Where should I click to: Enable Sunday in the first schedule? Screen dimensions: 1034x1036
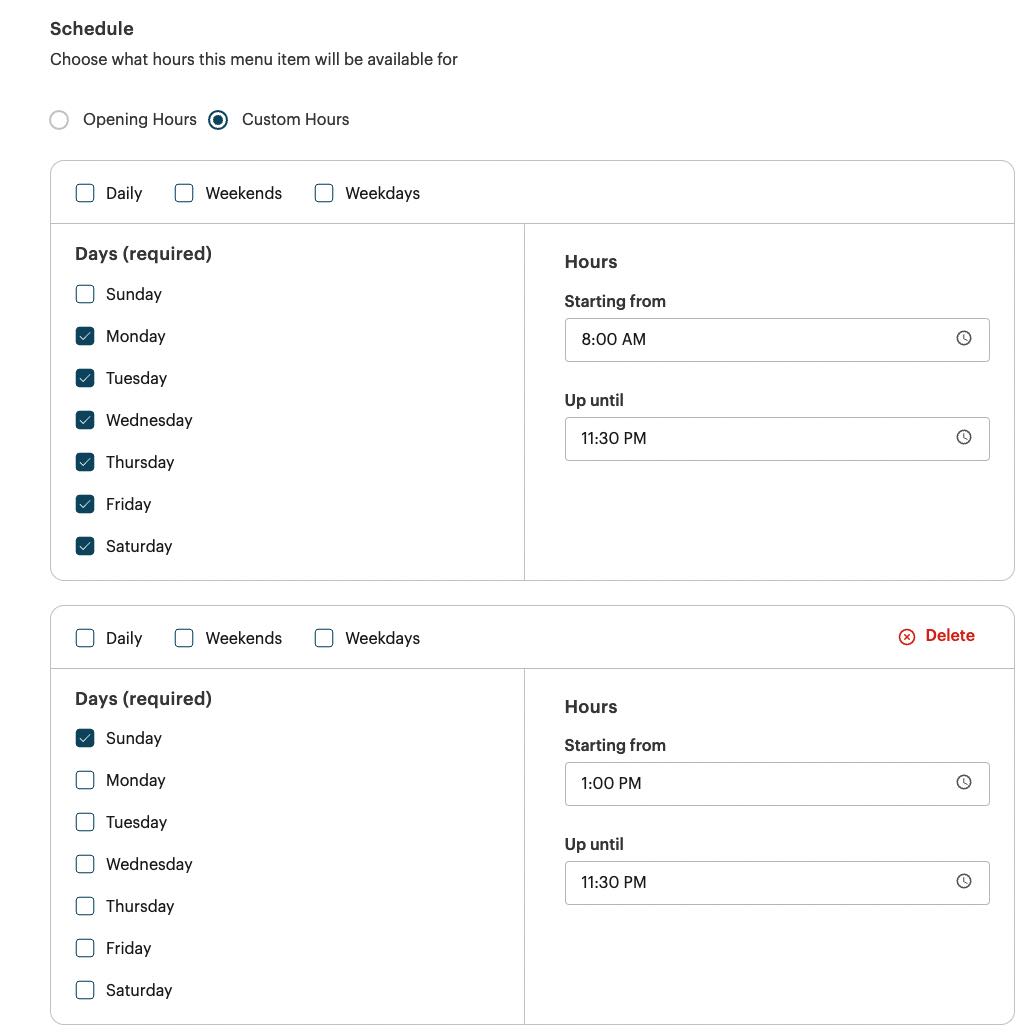85,294
